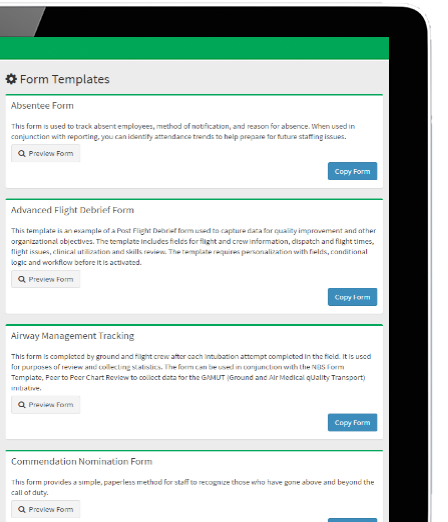Select the Absentee Form title

pos(42,106)
